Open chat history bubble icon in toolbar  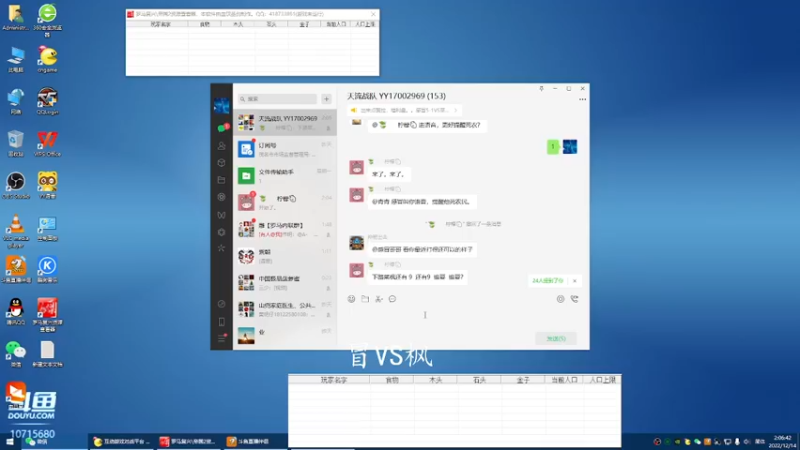pyautogui.click(x=392, y=299)
